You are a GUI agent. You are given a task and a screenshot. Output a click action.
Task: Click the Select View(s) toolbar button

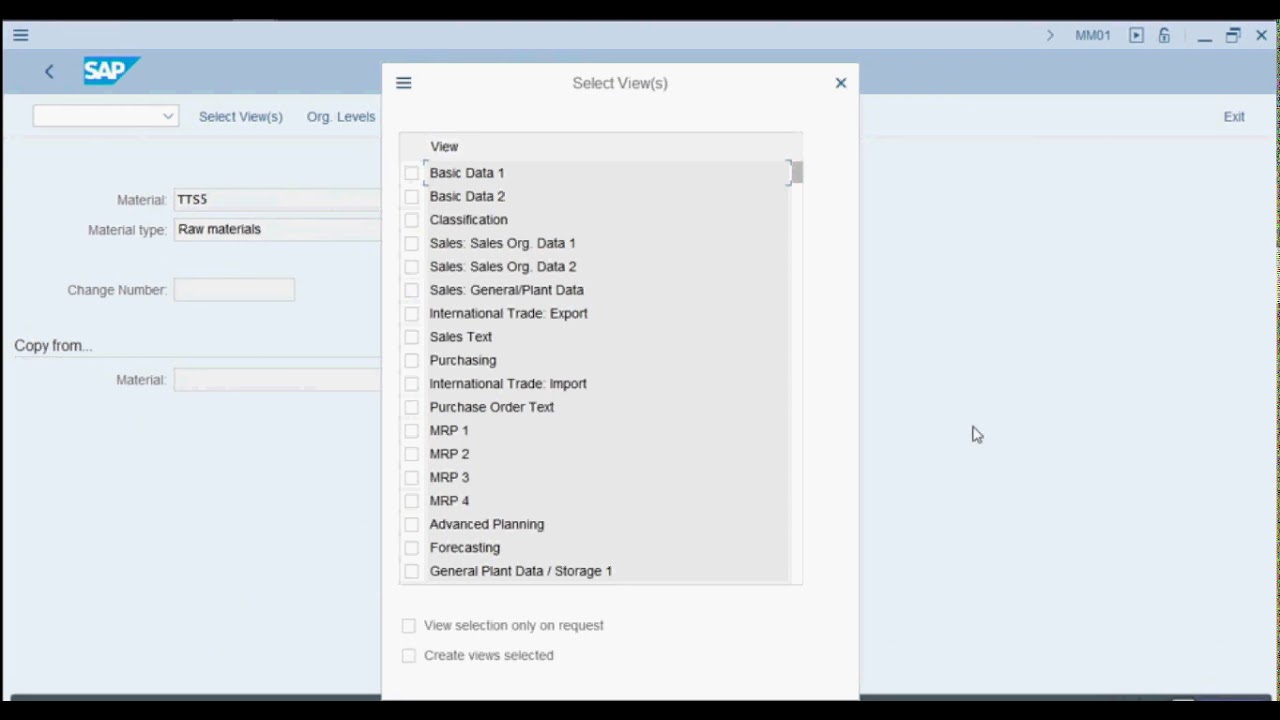(x=241, y=117)
